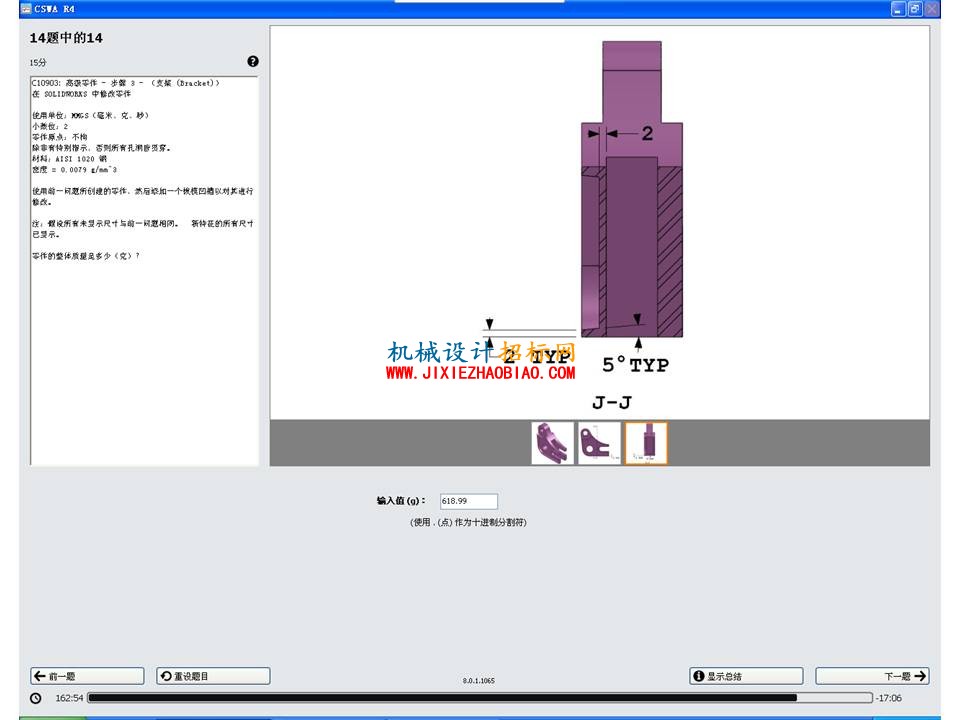Reset the question with the reset button

(213, 676)
